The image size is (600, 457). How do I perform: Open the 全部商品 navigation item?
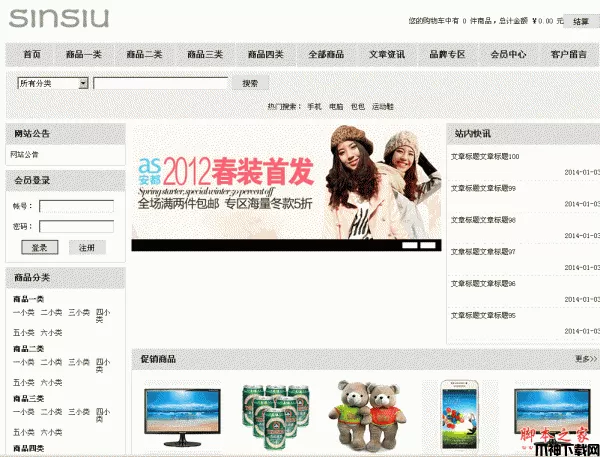[326, 54]
